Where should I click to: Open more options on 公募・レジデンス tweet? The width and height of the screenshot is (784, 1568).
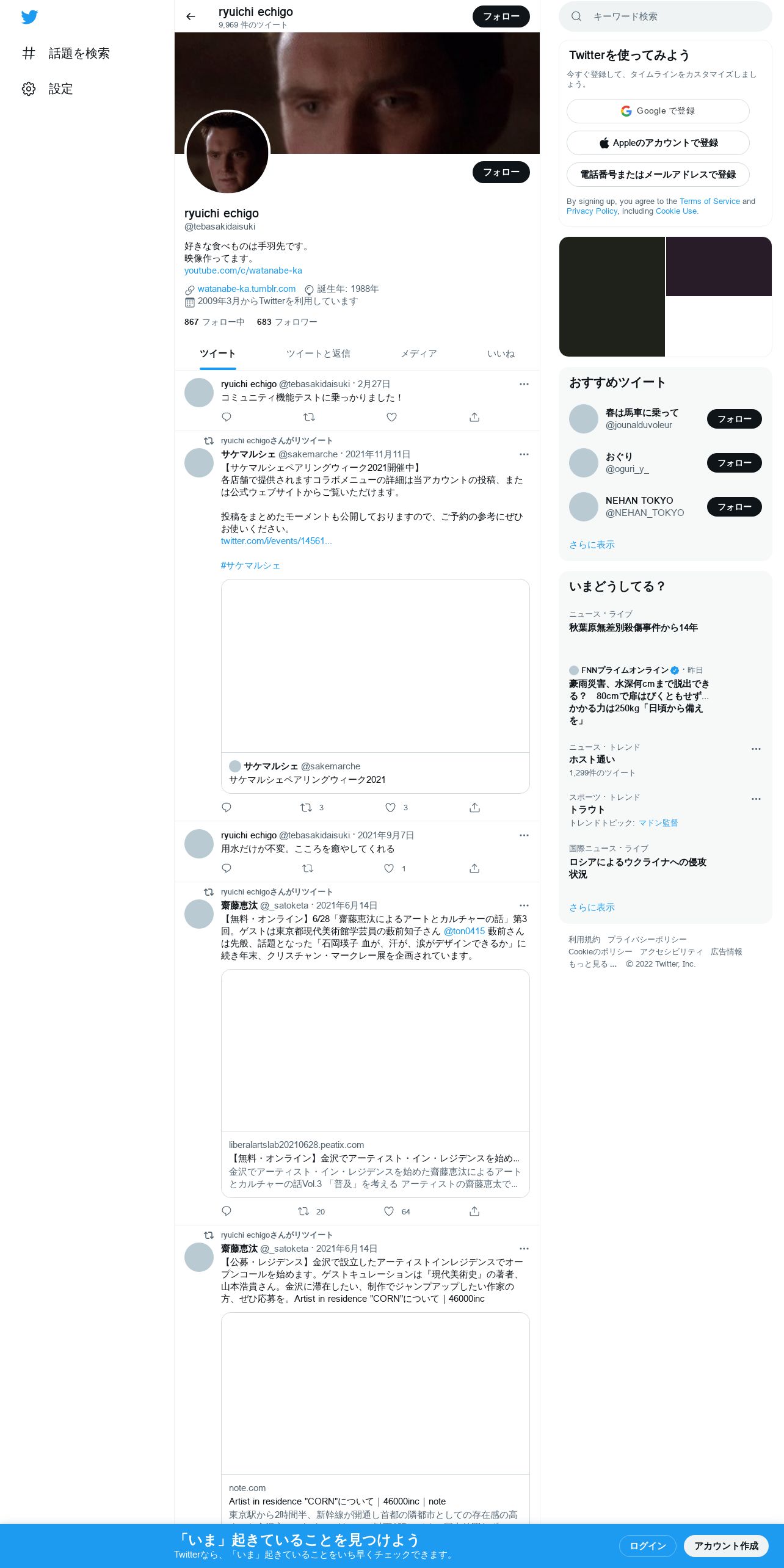[524, 1249]
